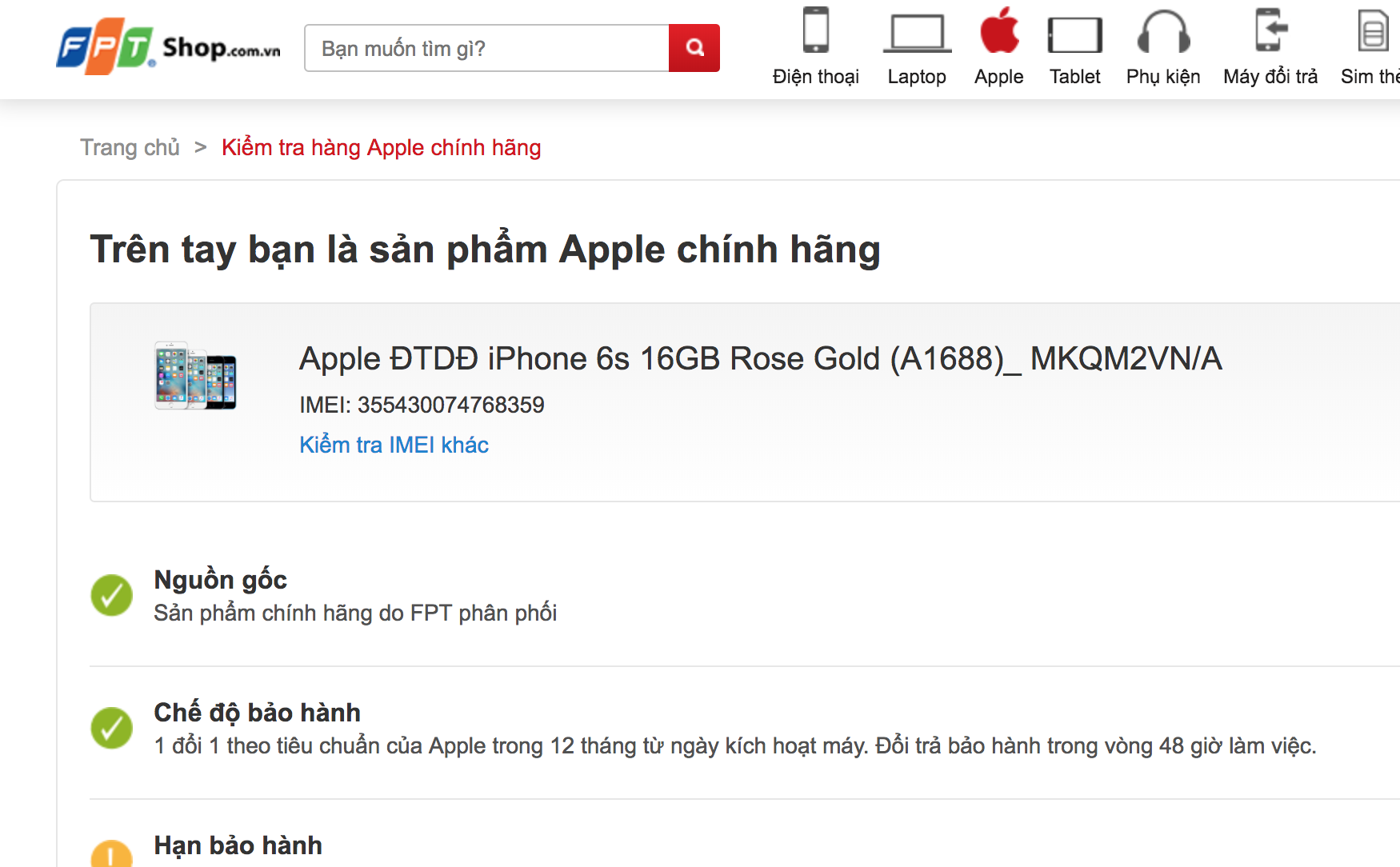Open the Phụ kiện headphones icon
This screenshot has width=1400, height=867.
pyautogui.click(x=1163, y=32)
